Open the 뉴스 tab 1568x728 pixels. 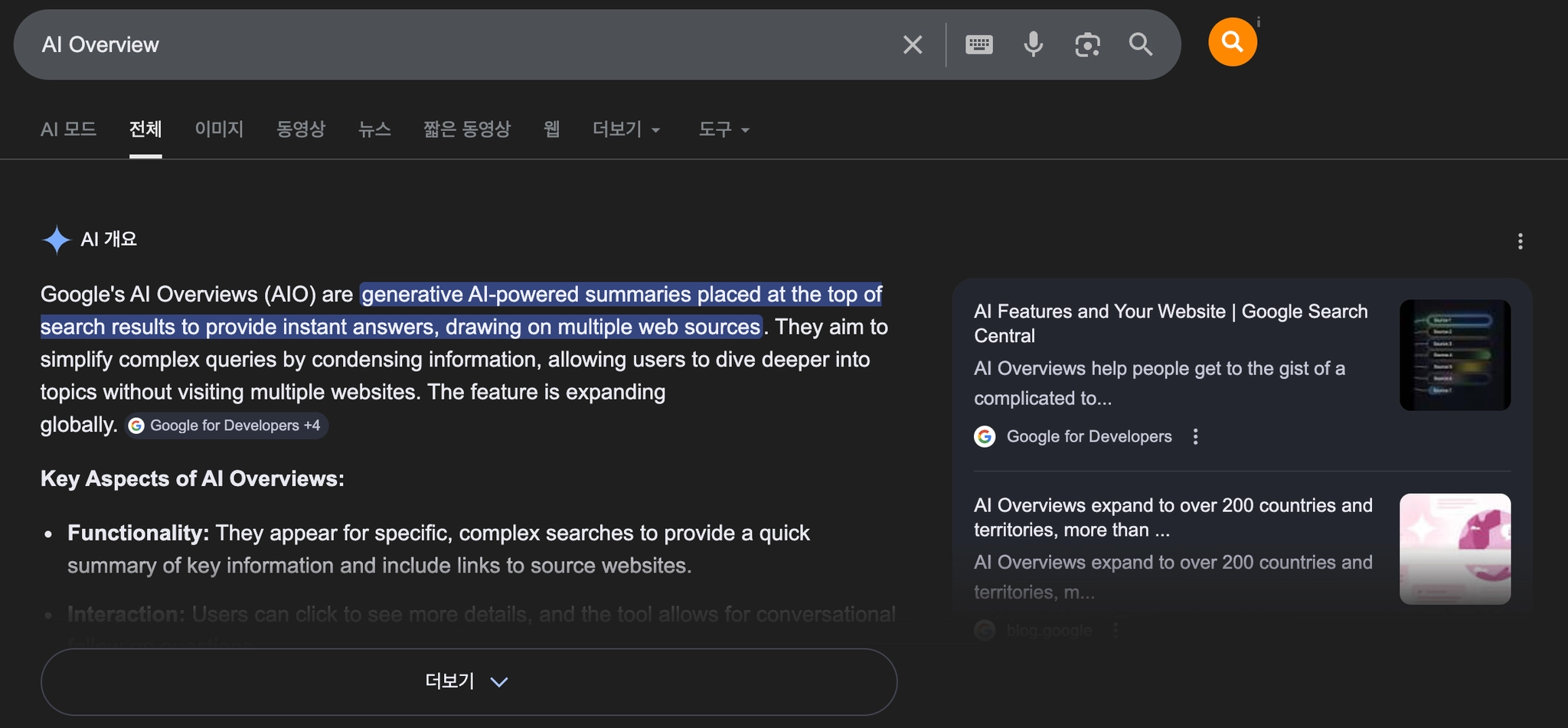[374, 129]
